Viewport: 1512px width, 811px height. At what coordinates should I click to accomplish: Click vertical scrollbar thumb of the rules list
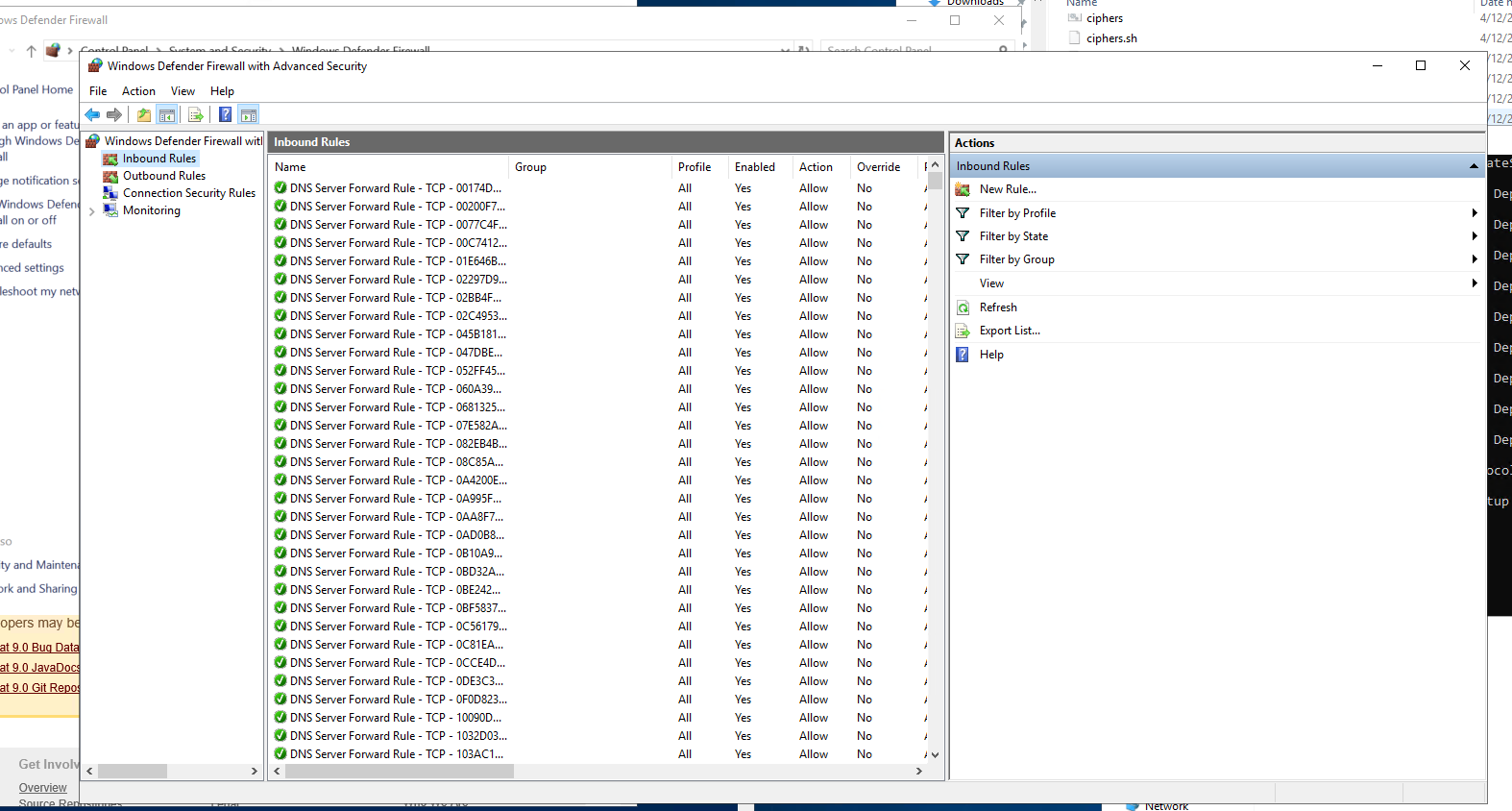pos(935,182)
